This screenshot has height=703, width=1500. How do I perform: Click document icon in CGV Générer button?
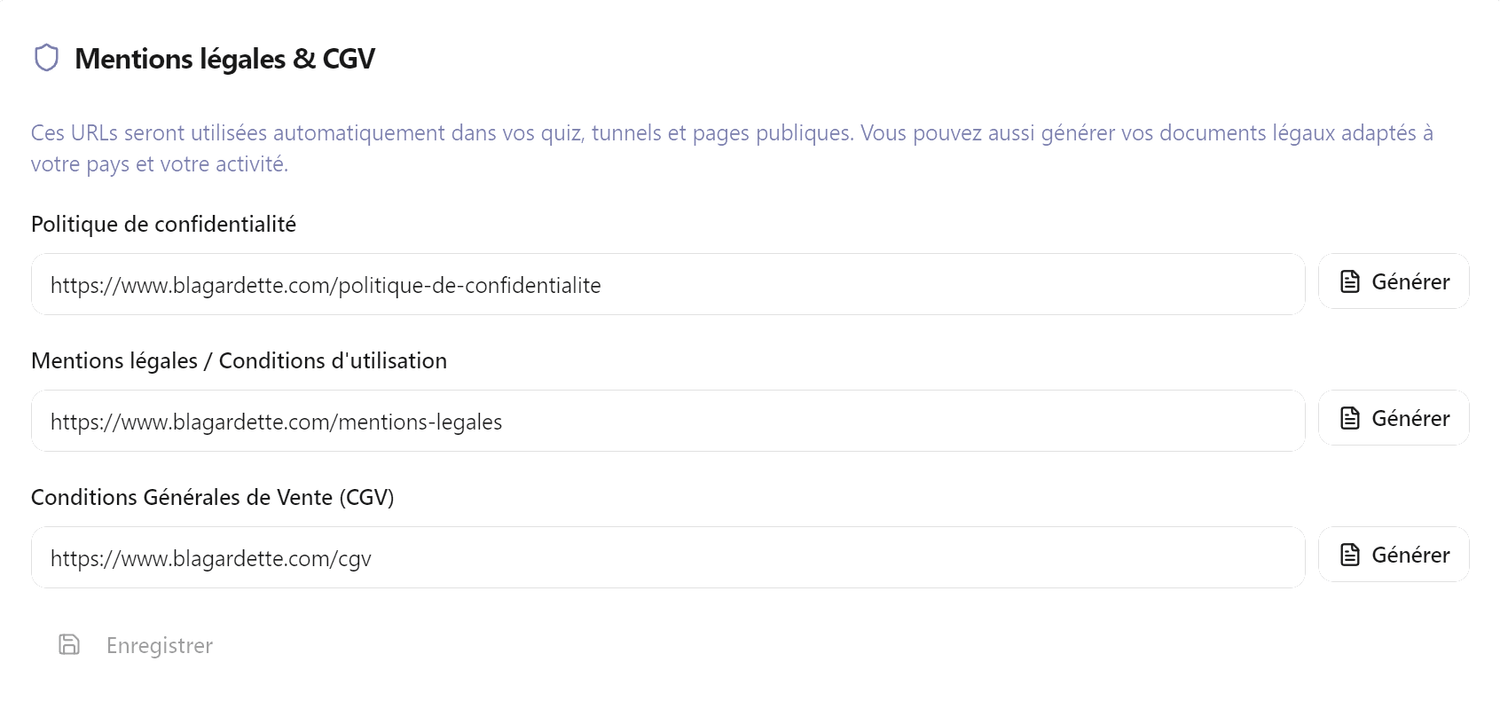tap(1350, 555)
